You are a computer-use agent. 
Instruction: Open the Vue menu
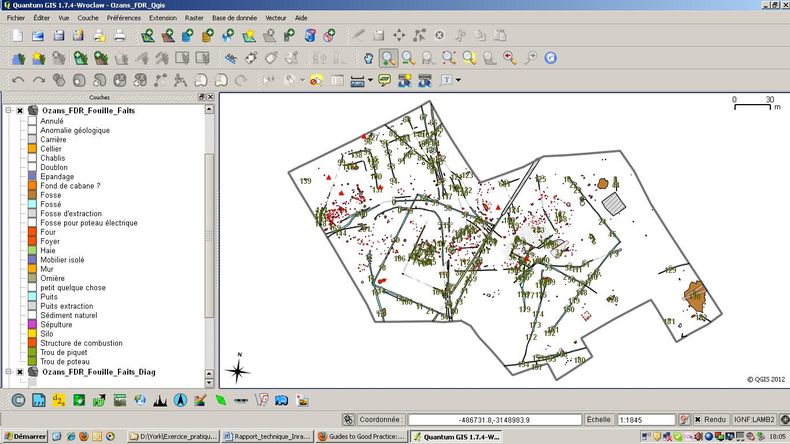point(63,18)
